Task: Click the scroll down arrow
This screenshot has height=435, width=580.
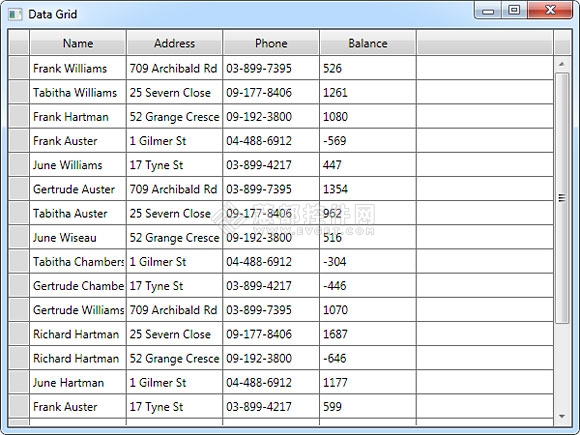Action: click(x=562, y=417)
